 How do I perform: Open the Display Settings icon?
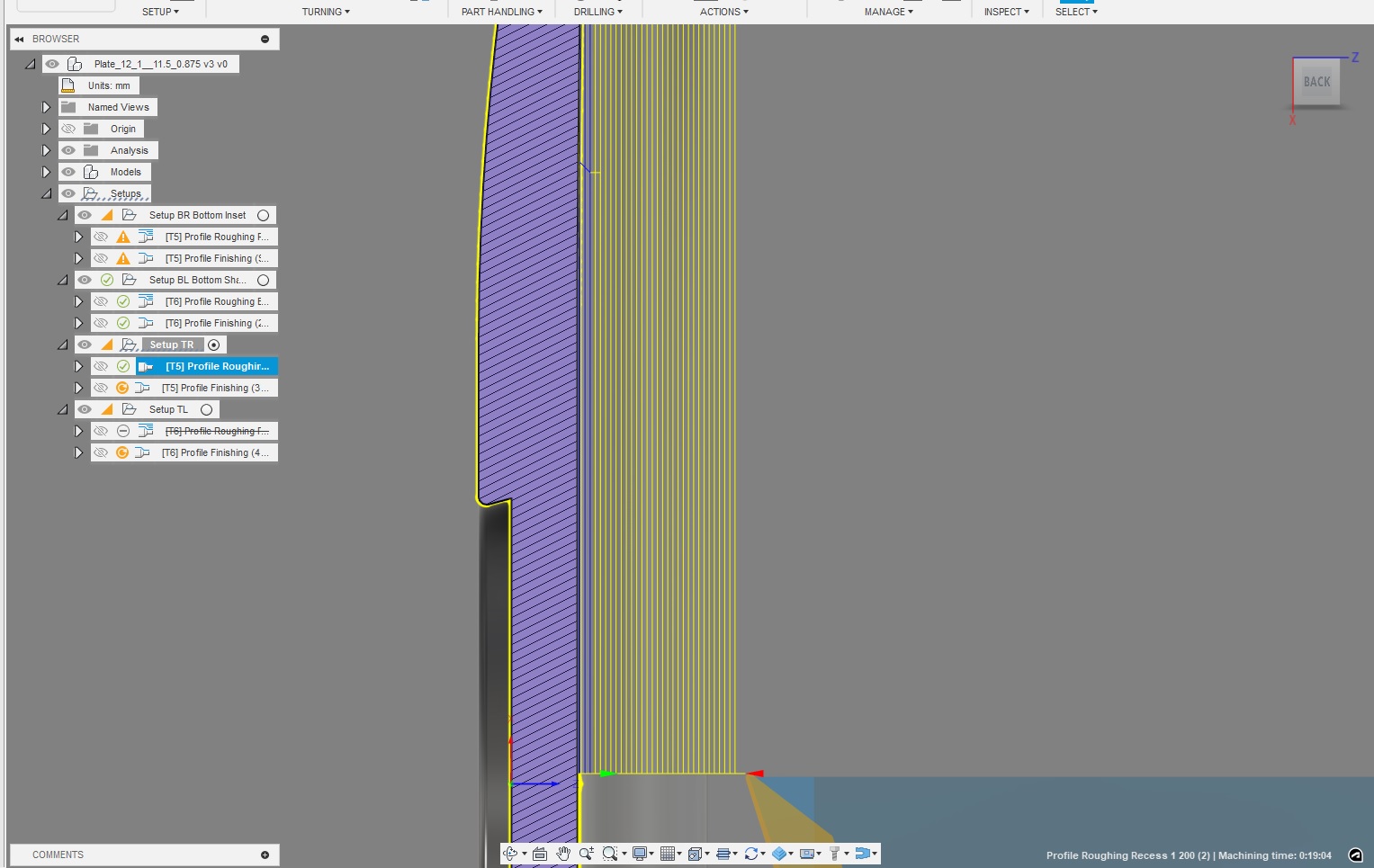tap(640, 854)
